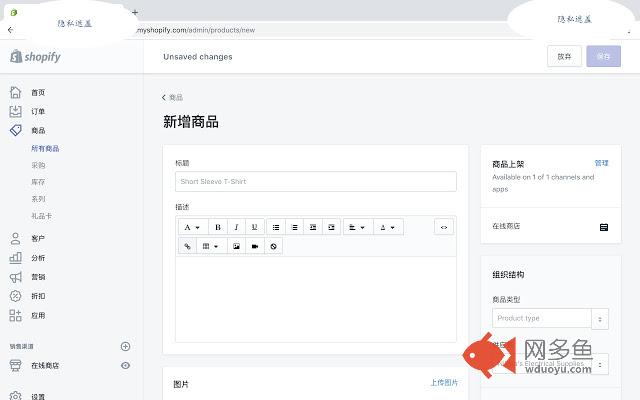Click 放弃 discard button
This screenshot has width=640, height=400.
click(564, 56)
